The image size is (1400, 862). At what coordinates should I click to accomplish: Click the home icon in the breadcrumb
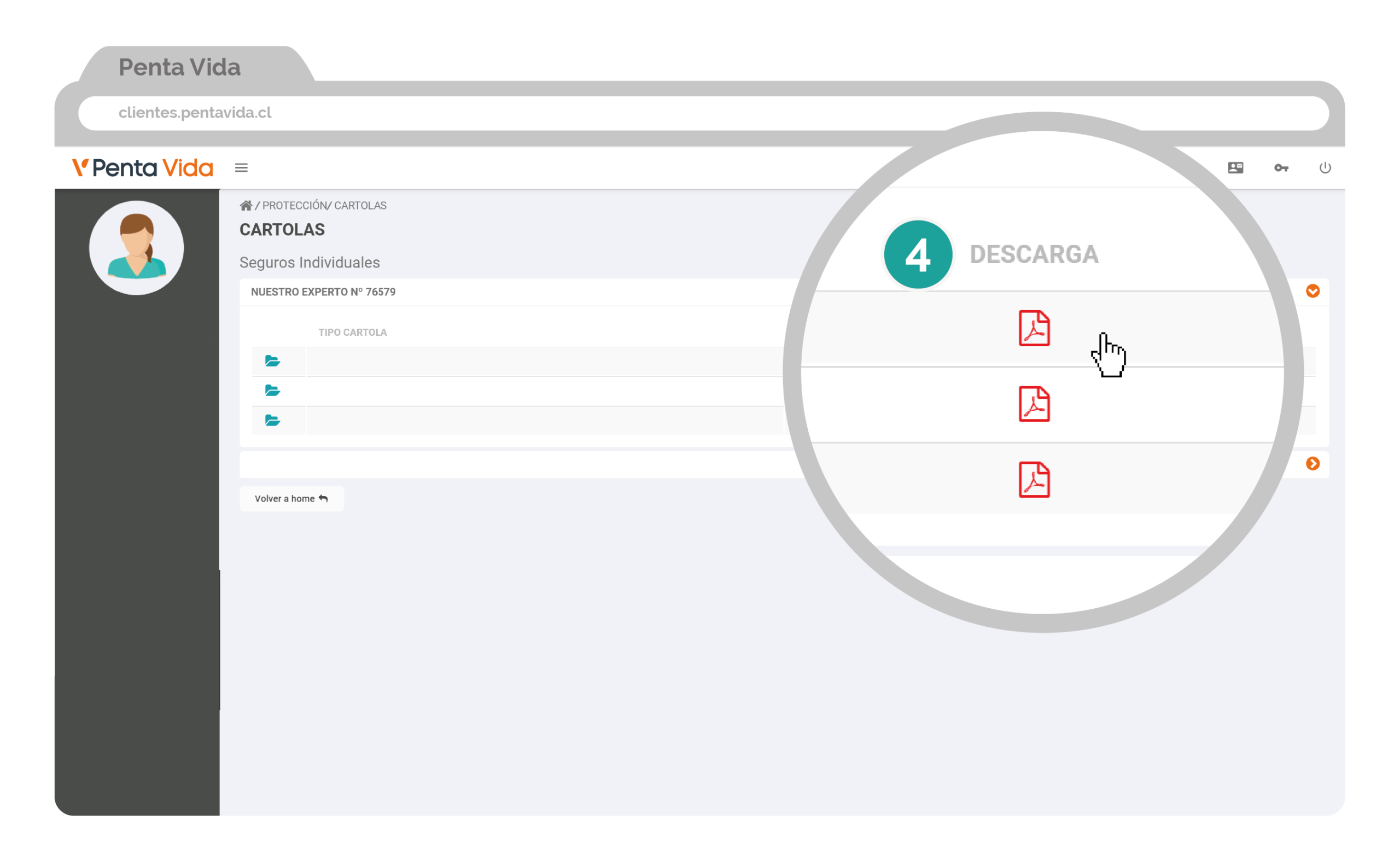point(246,205)
